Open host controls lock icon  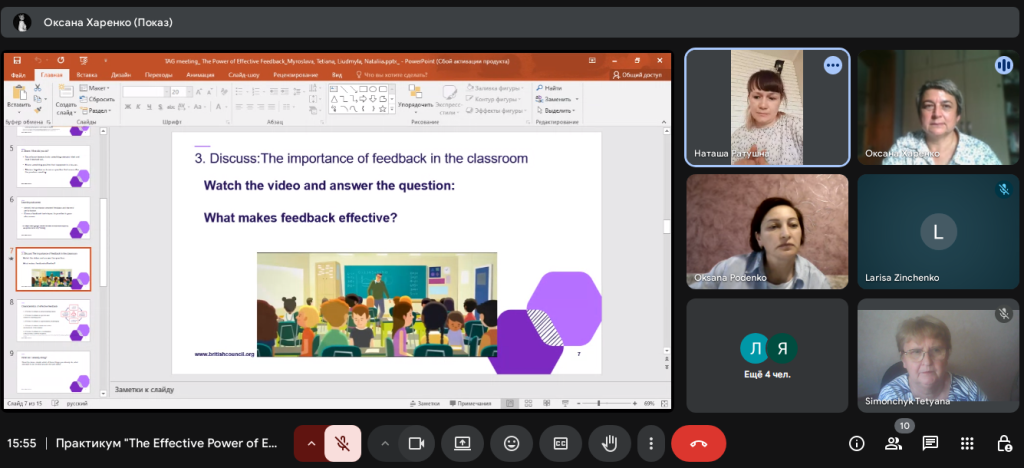point(1003,443)
